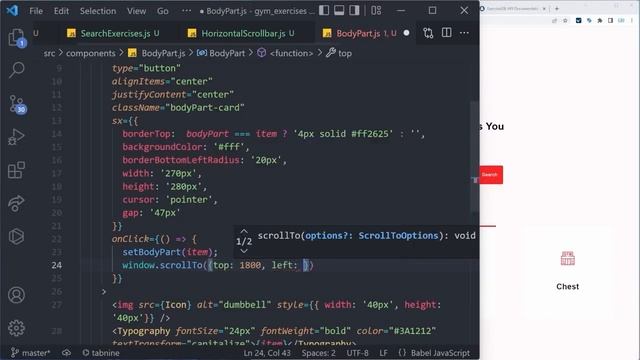Open the share arrow icon in activity bar
The image size is (640, 360).
pyautogui.click(x=16, y=203)
